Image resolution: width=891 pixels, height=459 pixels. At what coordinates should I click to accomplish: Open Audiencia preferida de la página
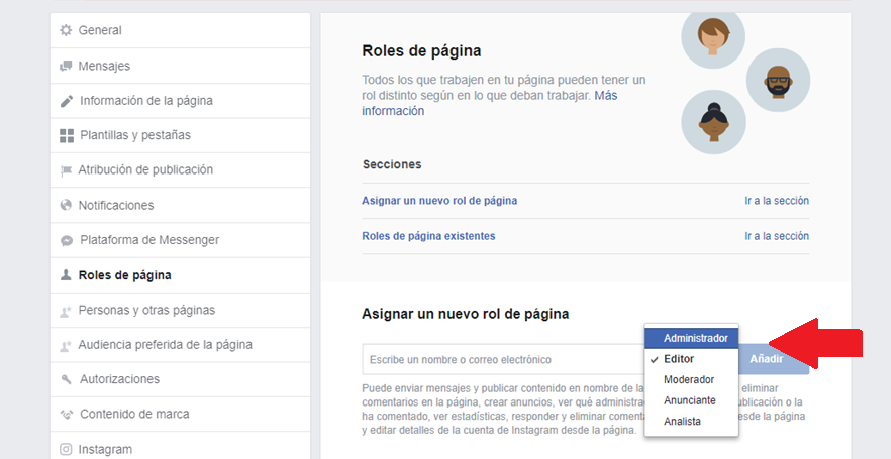click(180, 345)
